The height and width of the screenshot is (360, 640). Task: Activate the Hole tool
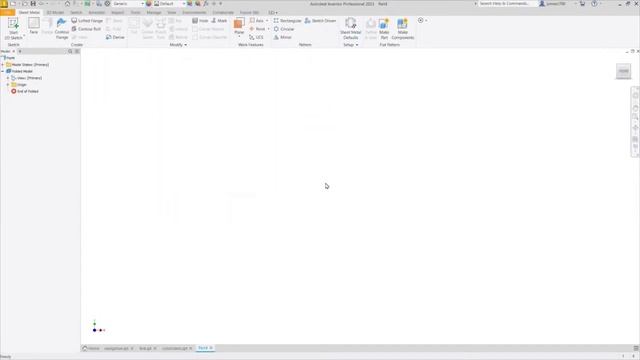pos(200,20)
